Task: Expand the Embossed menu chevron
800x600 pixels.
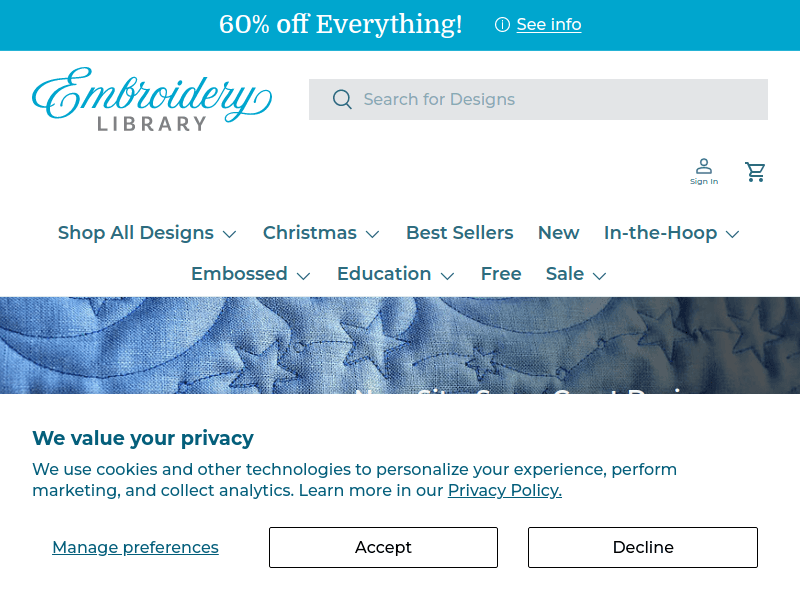Action: (x=304, y=275)
